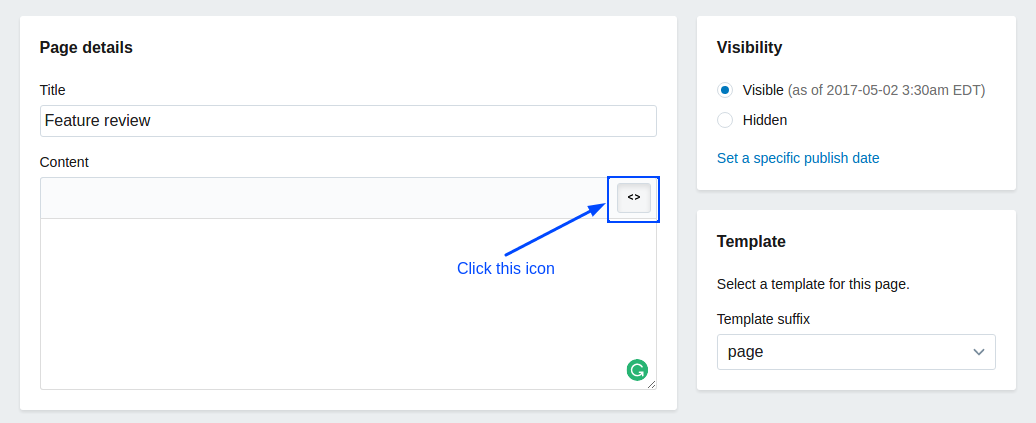Click inside the empty Content text area
The width and height of the screenshot is (1036, 423).
point(348,303)
